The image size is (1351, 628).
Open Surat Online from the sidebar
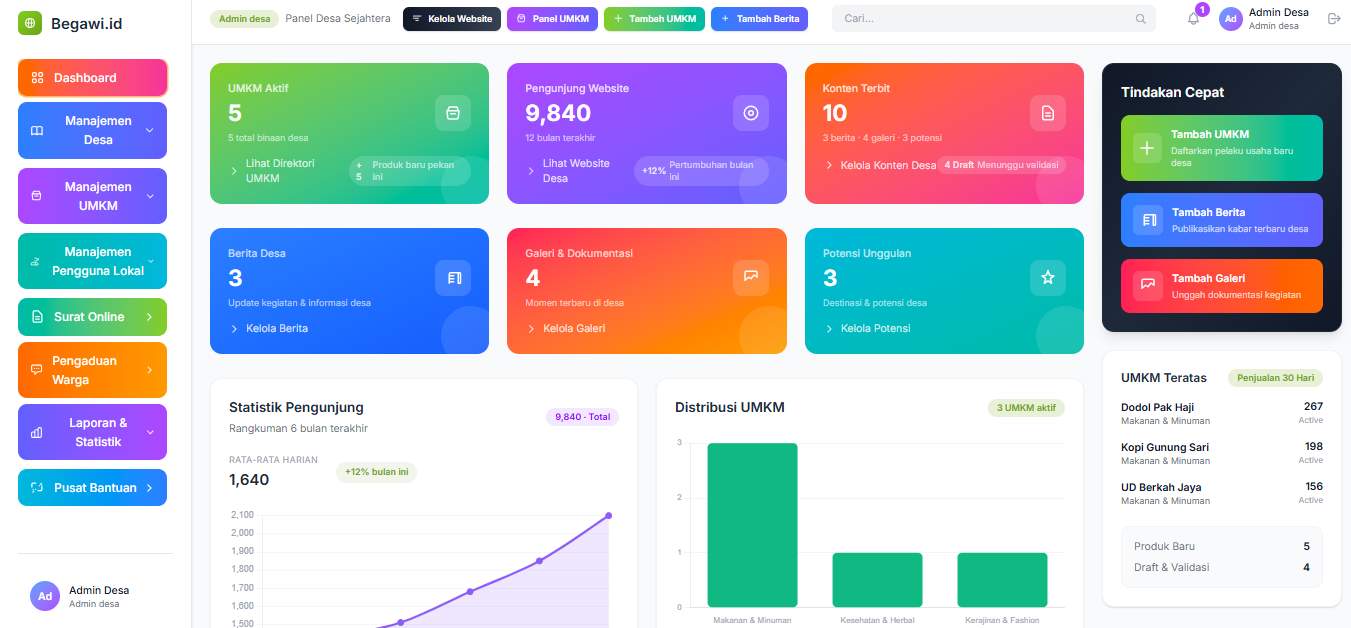pyautogui.click(x=92, y=317)
